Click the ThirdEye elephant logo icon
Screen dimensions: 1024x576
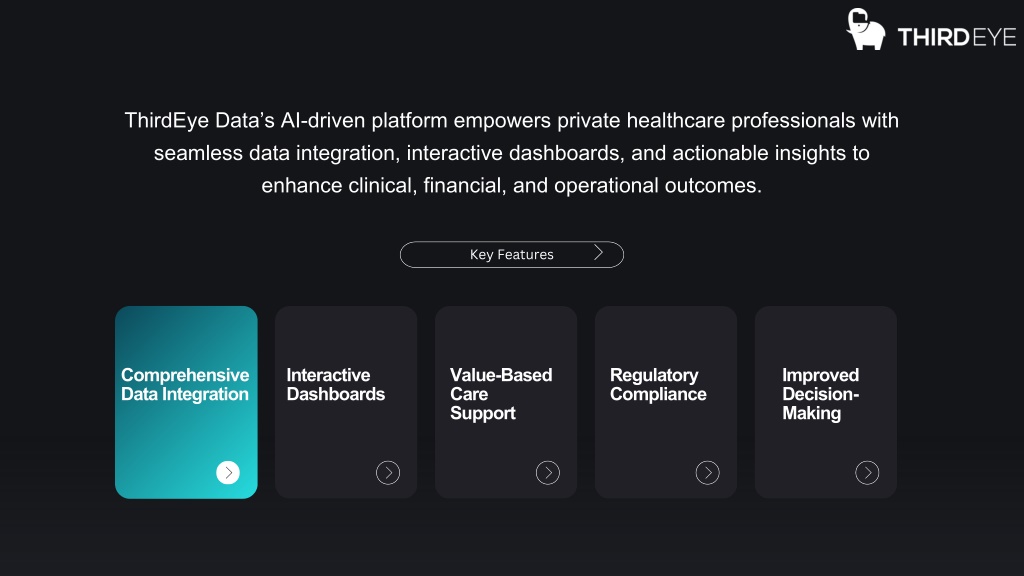pyautogui.click(x=865, y=29)
